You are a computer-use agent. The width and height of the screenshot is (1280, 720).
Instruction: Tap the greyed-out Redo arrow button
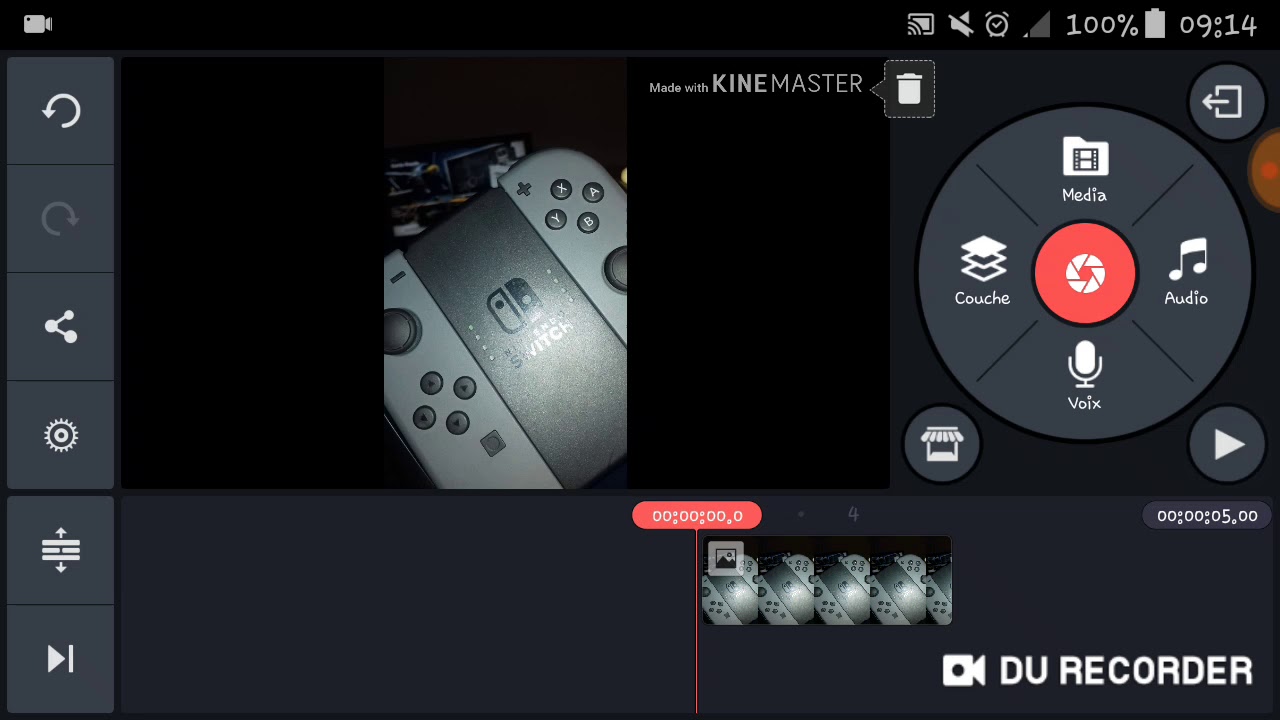61,218
